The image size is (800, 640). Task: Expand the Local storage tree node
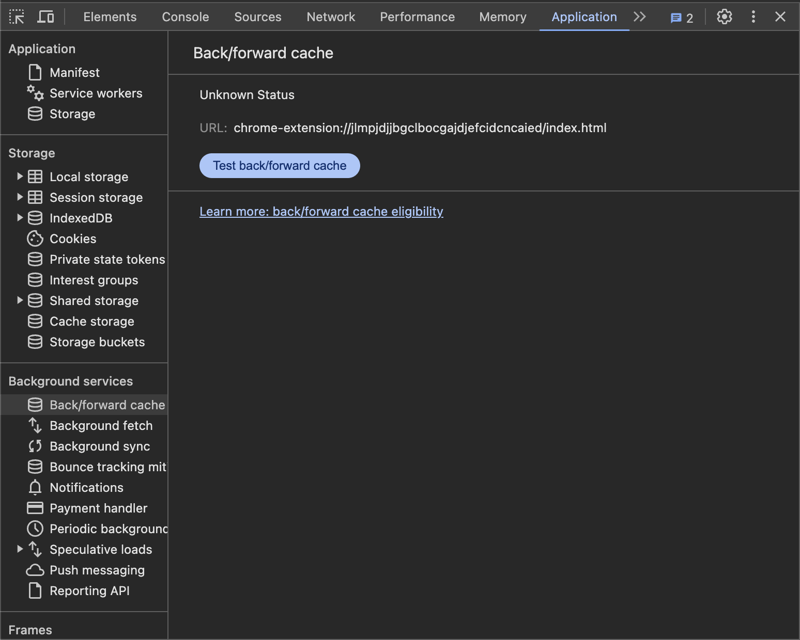click(19, 177)
